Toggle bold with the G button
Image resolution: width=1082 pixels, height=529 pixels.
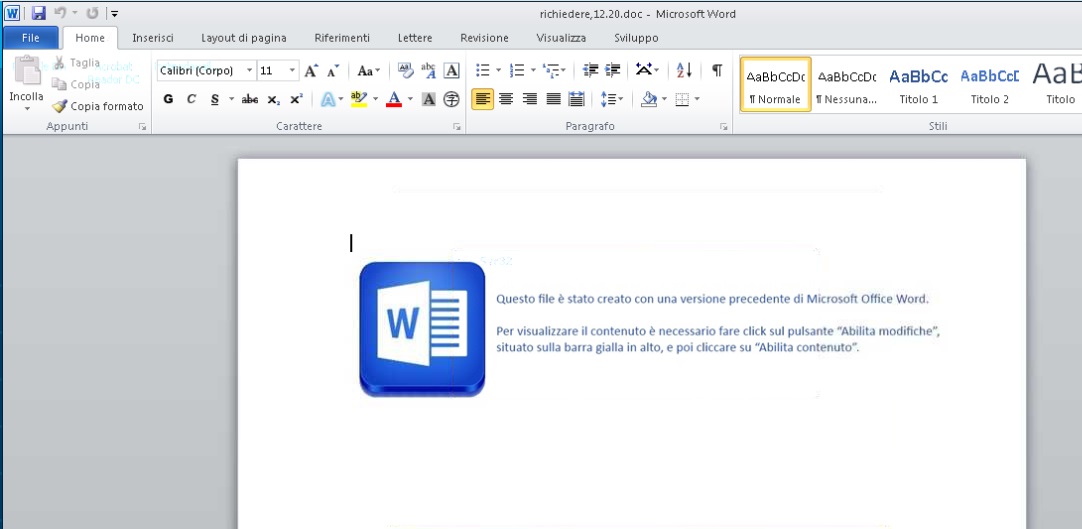tap(168, 99)
